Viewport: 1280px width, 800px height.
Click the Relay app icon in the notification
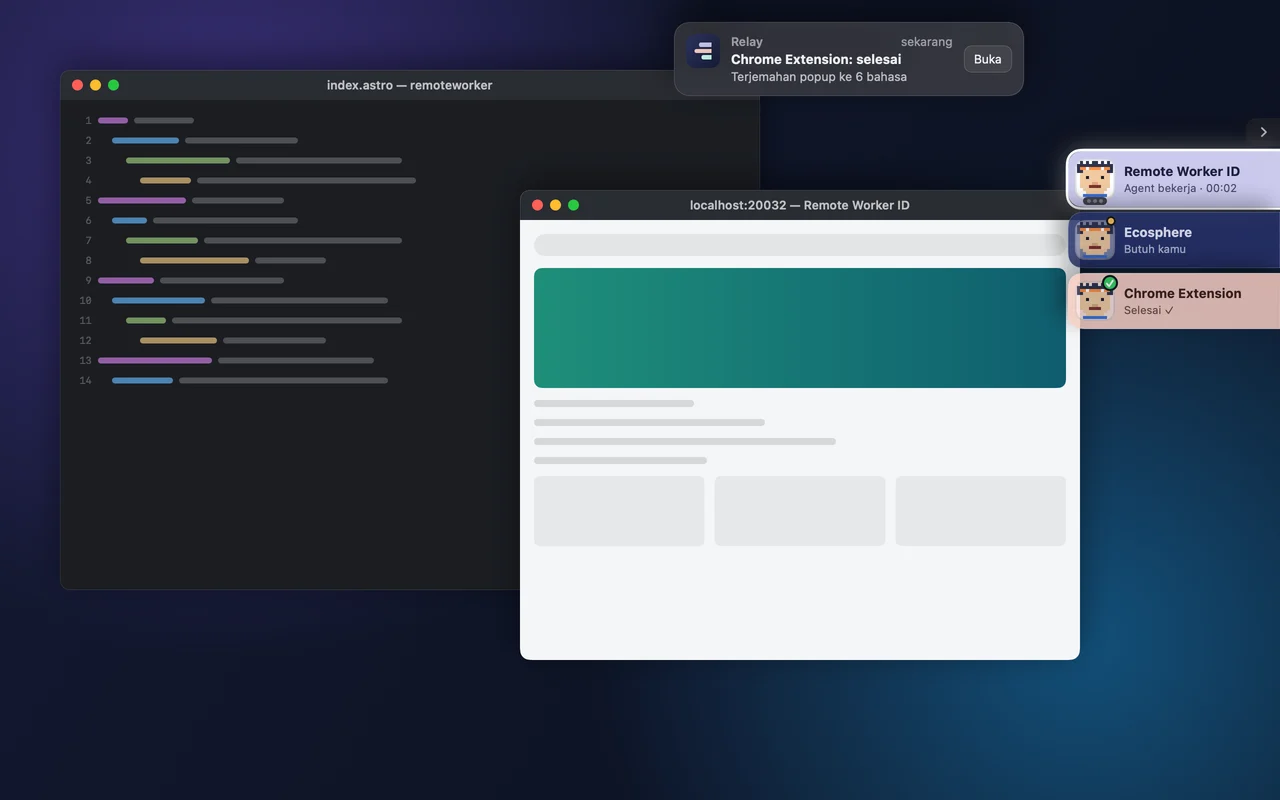coord(703,52)
